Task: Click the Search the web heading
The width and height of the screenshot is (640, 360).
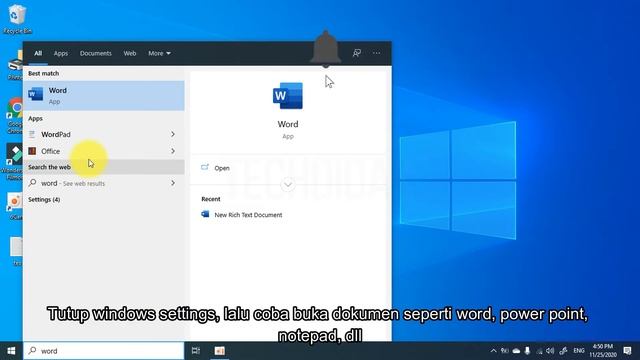Action: 49,167
